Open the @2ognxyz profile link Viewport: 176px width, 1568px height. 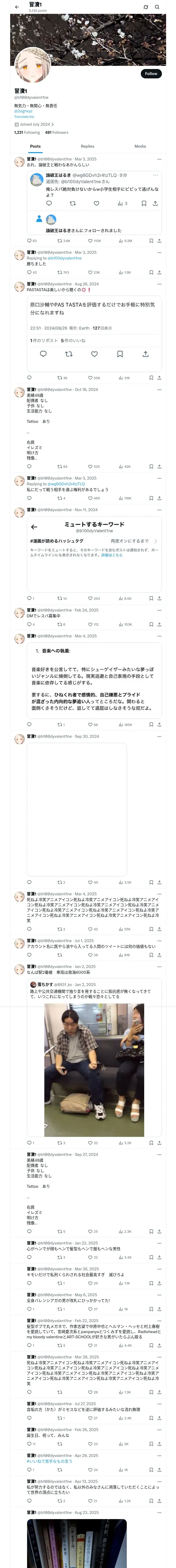24,111
